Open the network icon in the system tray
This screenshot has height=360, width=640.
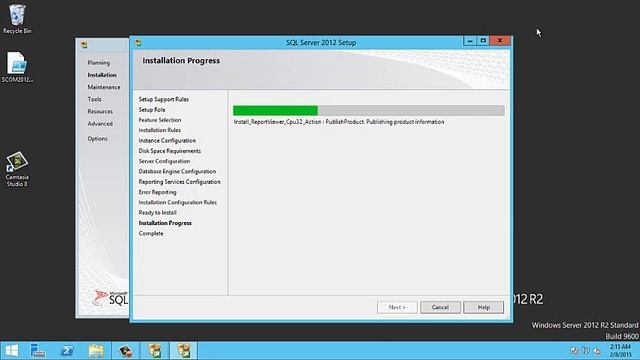pos(585,351)
